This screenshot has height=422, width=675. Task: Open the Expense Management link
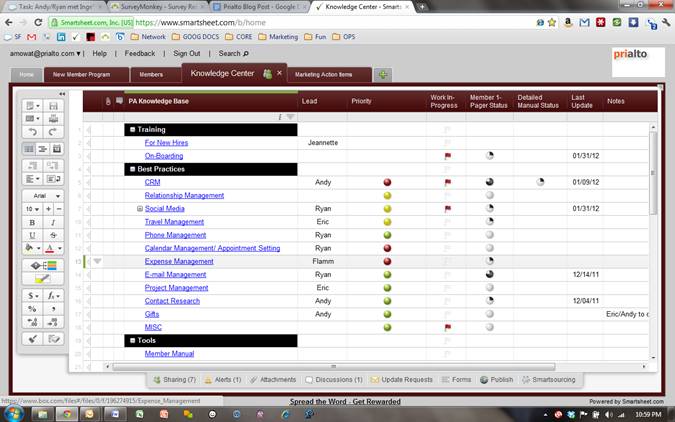179,261
